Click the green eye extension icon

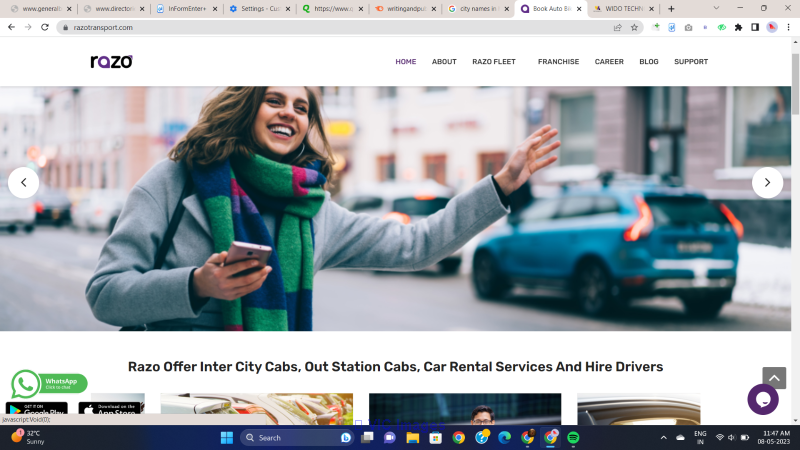(721, 28)
